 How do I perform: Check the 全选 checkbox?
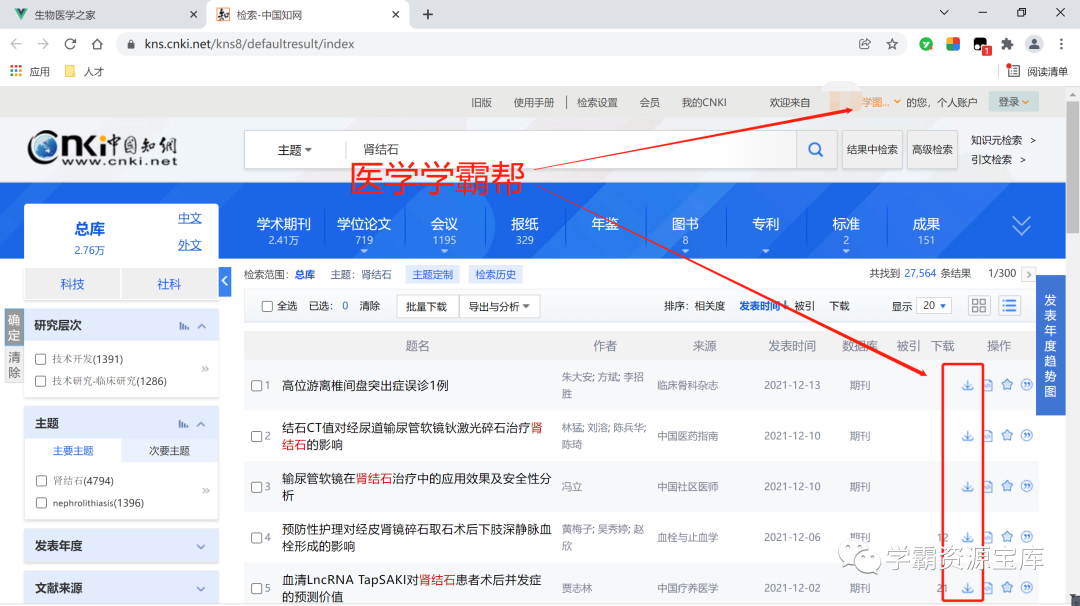267,306
